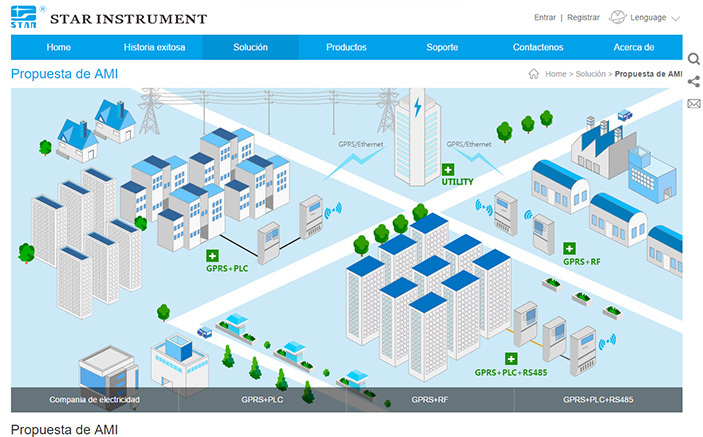Select Compania de electricidad tab

[95, 399]
